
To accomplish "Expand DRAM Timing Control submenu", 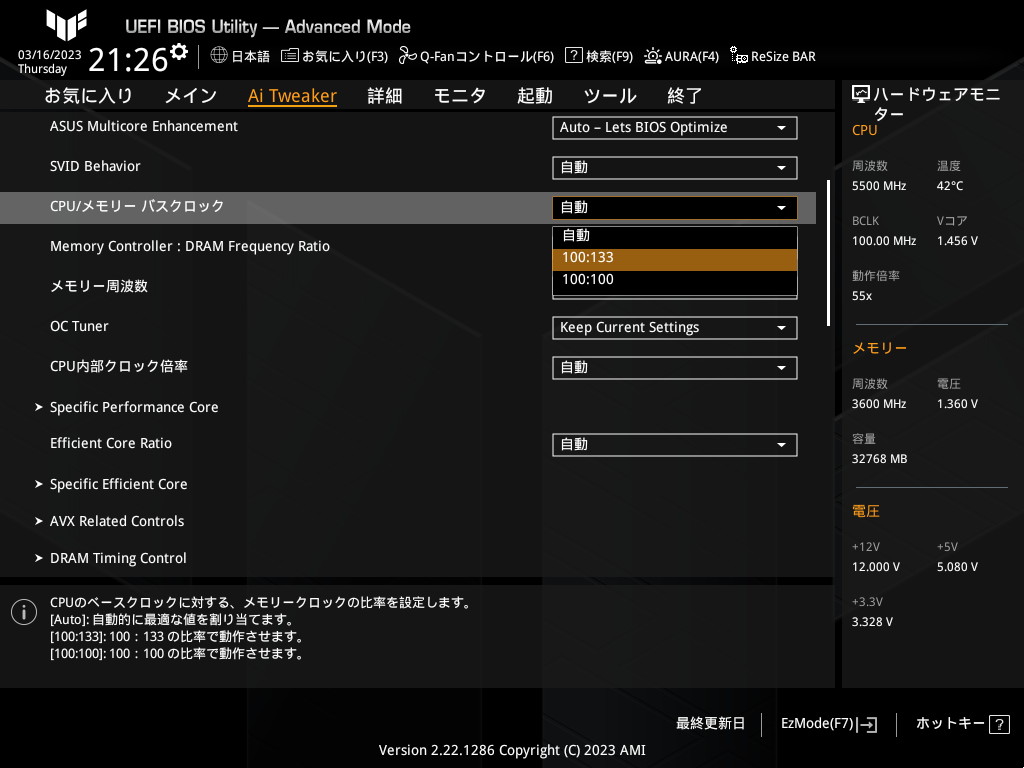I will pos(118,559).
